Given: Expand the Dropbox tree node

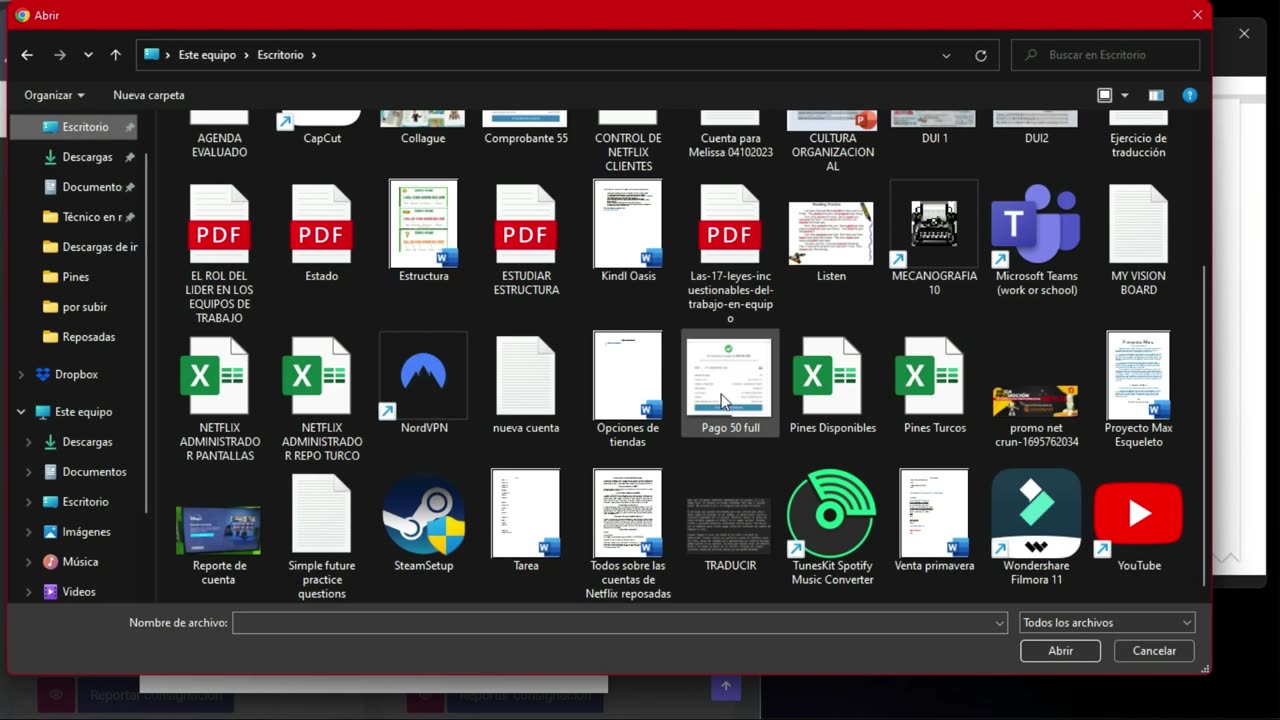Looking at the screenshot, I should coord(21,375).
